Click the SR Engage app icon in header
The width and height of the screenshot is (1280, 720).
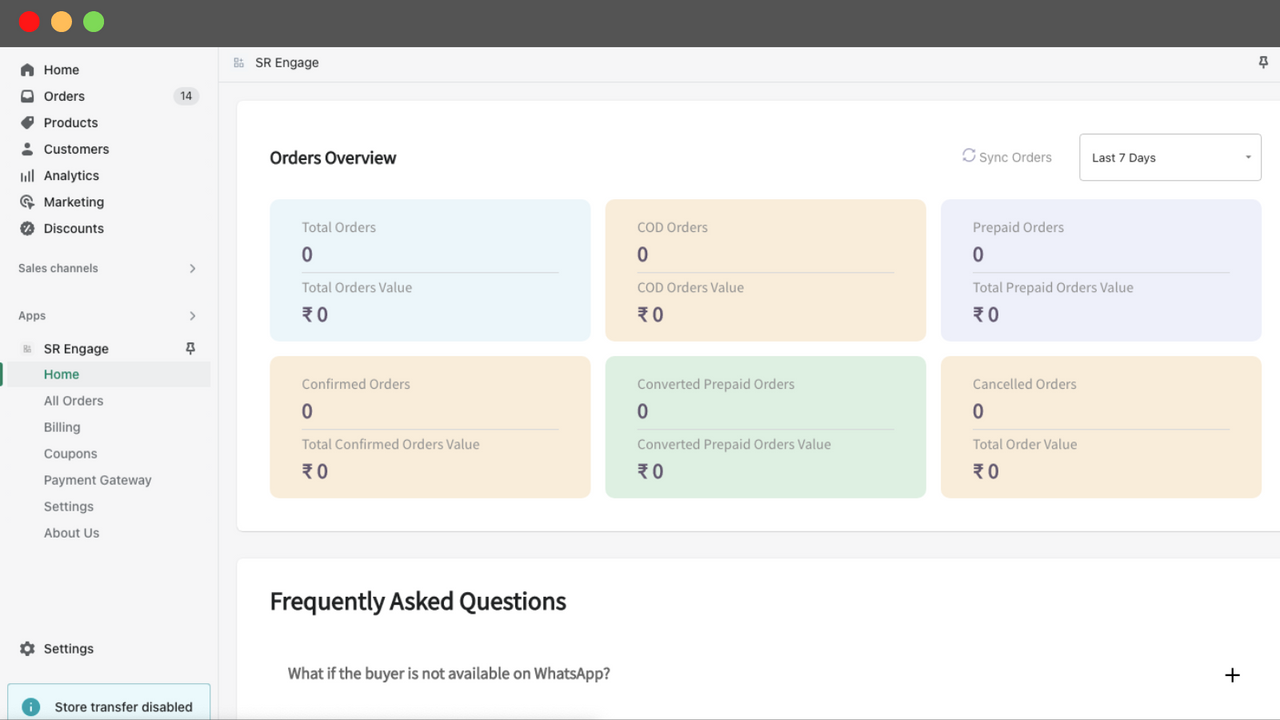[x=238, y=63]
